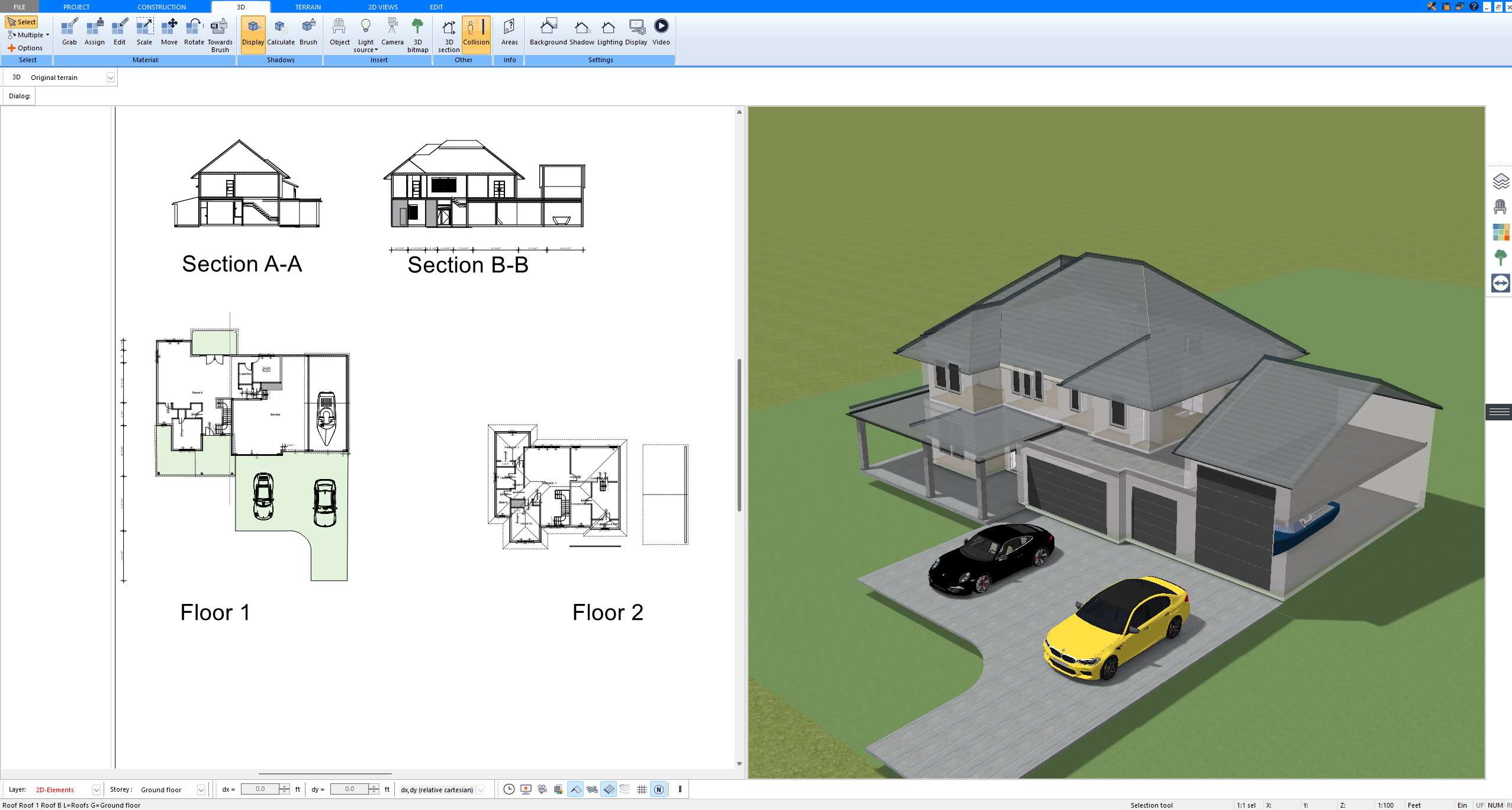1512x810 pixels.
Task: Open the furniture catalog in the right sidebar
Action: 1501,207
